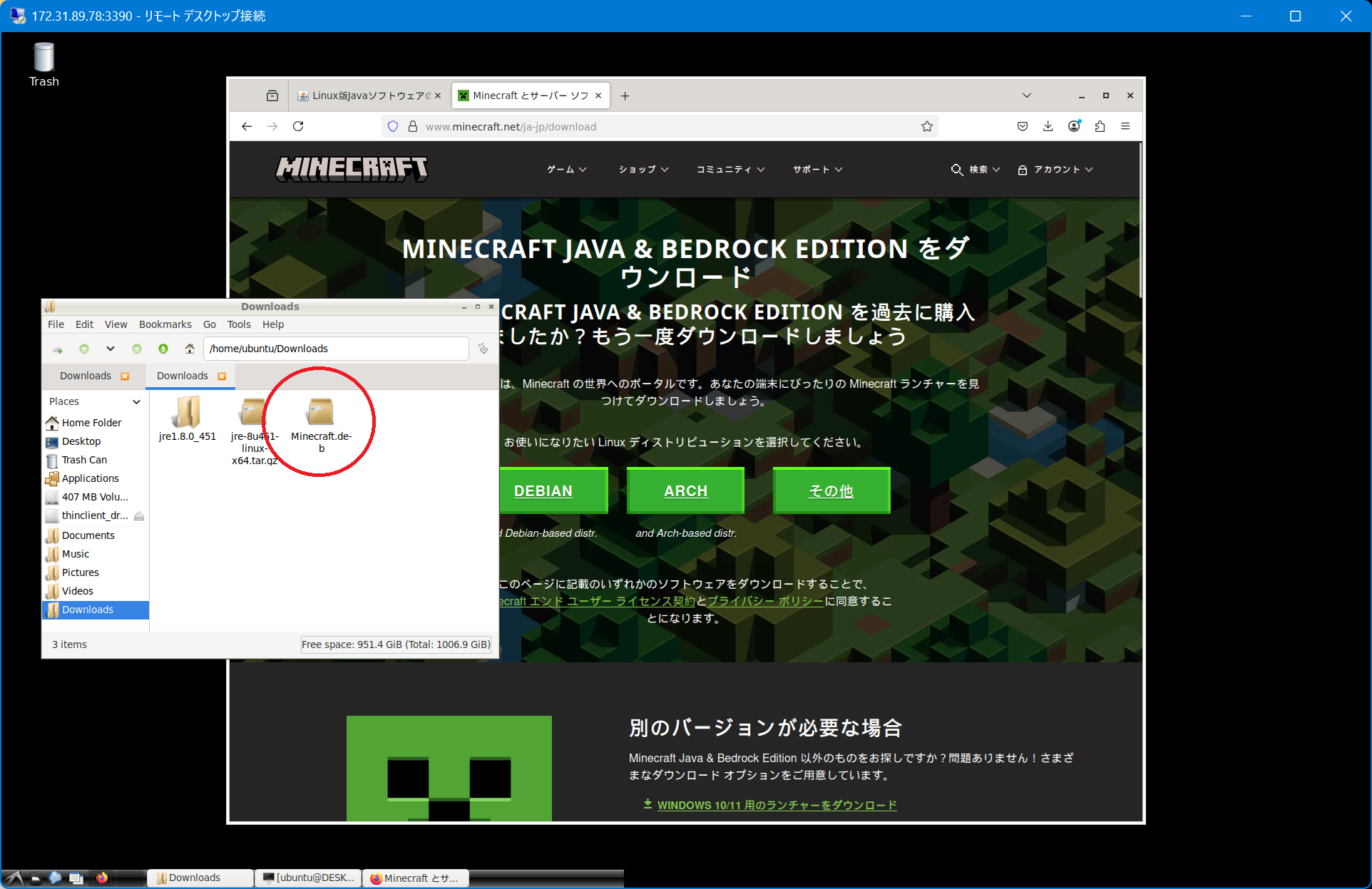The image size is (1372, 889).
Task: Click the ARCH download button
Action: pyautogui.click(x=685, y=490)
